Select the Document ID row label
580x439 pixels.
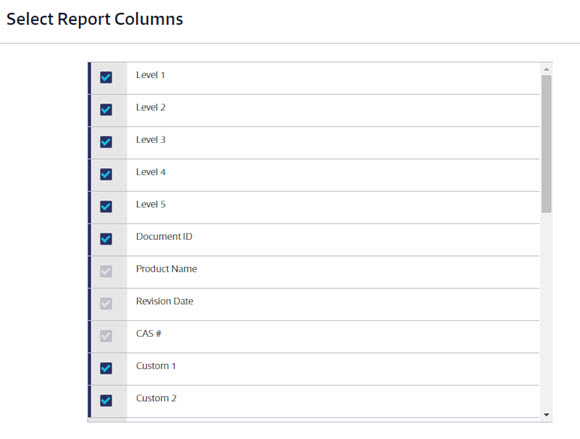point(164,237)
